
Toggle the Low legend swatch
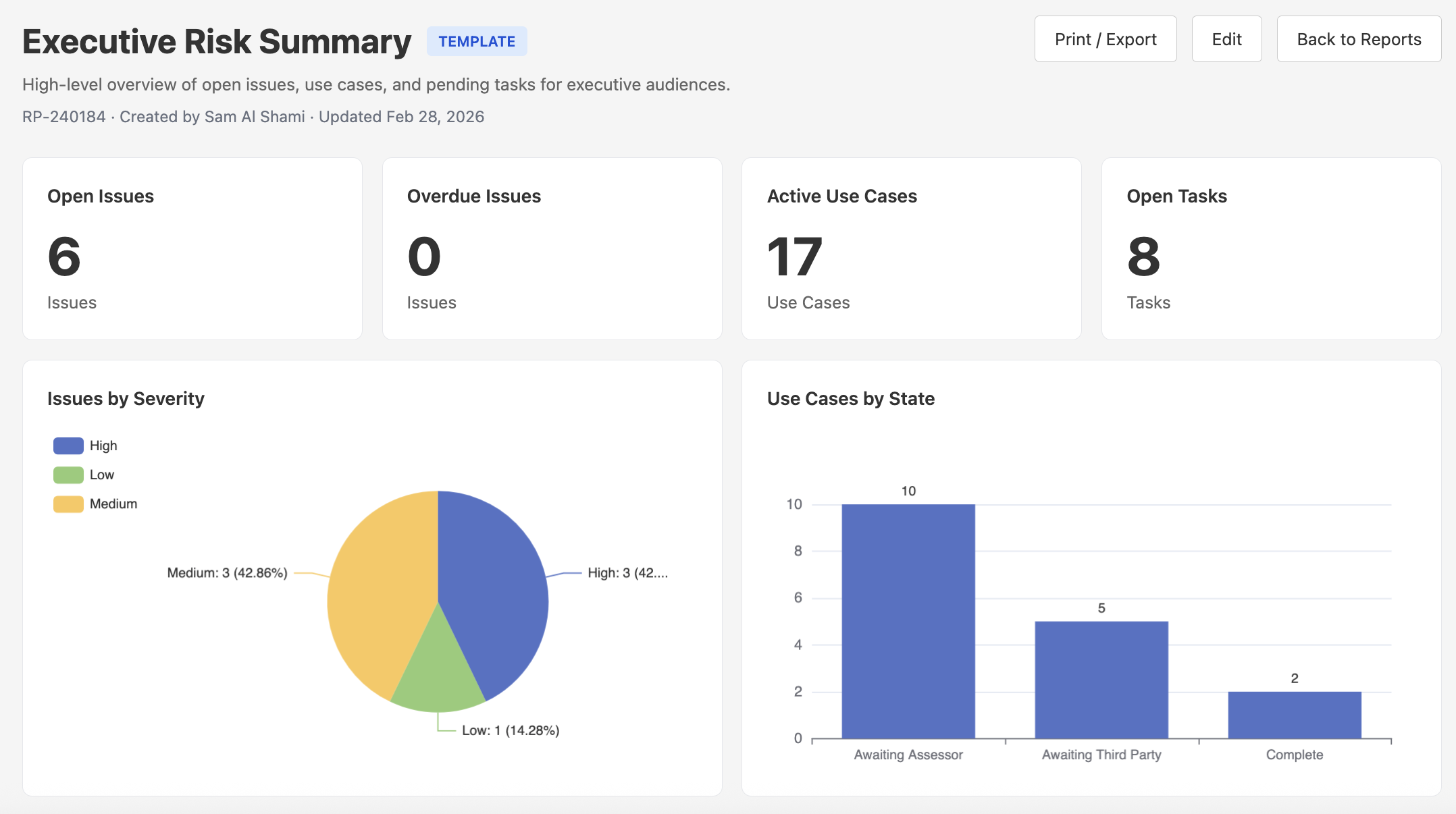coord(68,474)
